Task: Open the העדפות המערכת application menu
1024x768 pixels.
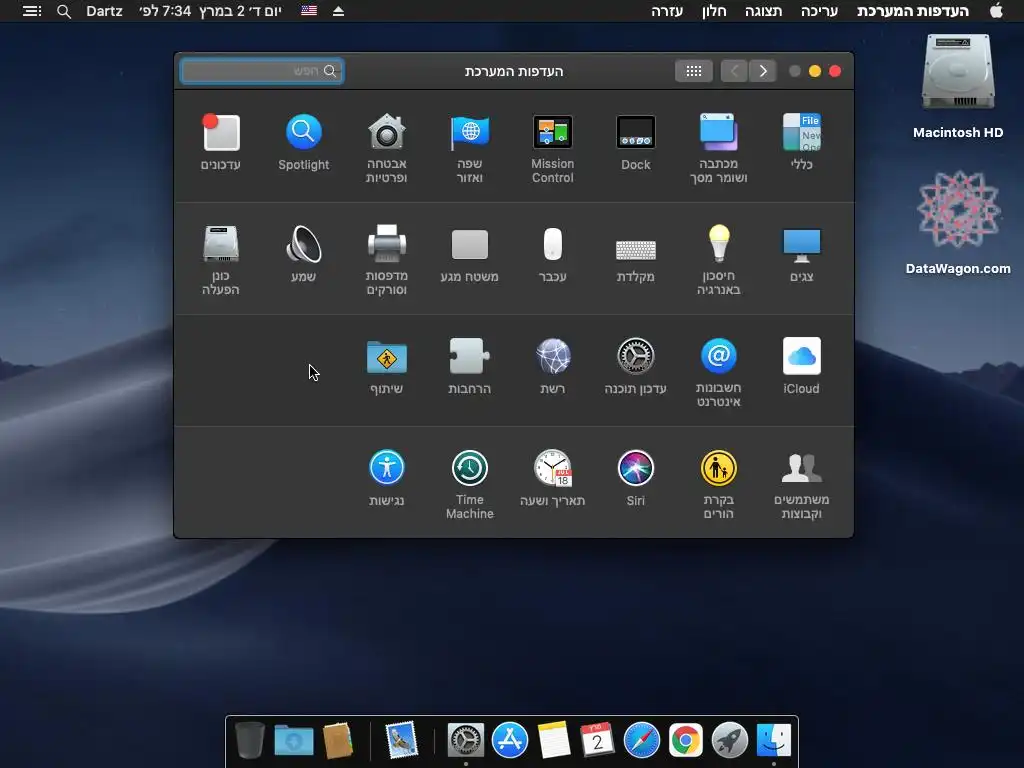Action: click(x=912, y=11)
